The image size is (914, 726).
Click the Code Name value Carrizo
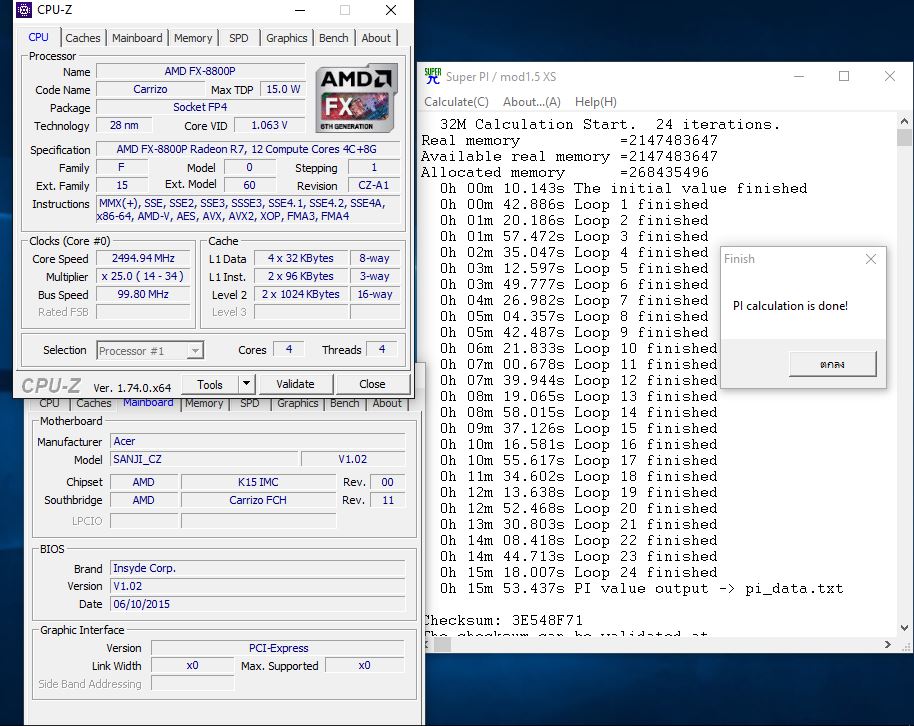[150, 89]
